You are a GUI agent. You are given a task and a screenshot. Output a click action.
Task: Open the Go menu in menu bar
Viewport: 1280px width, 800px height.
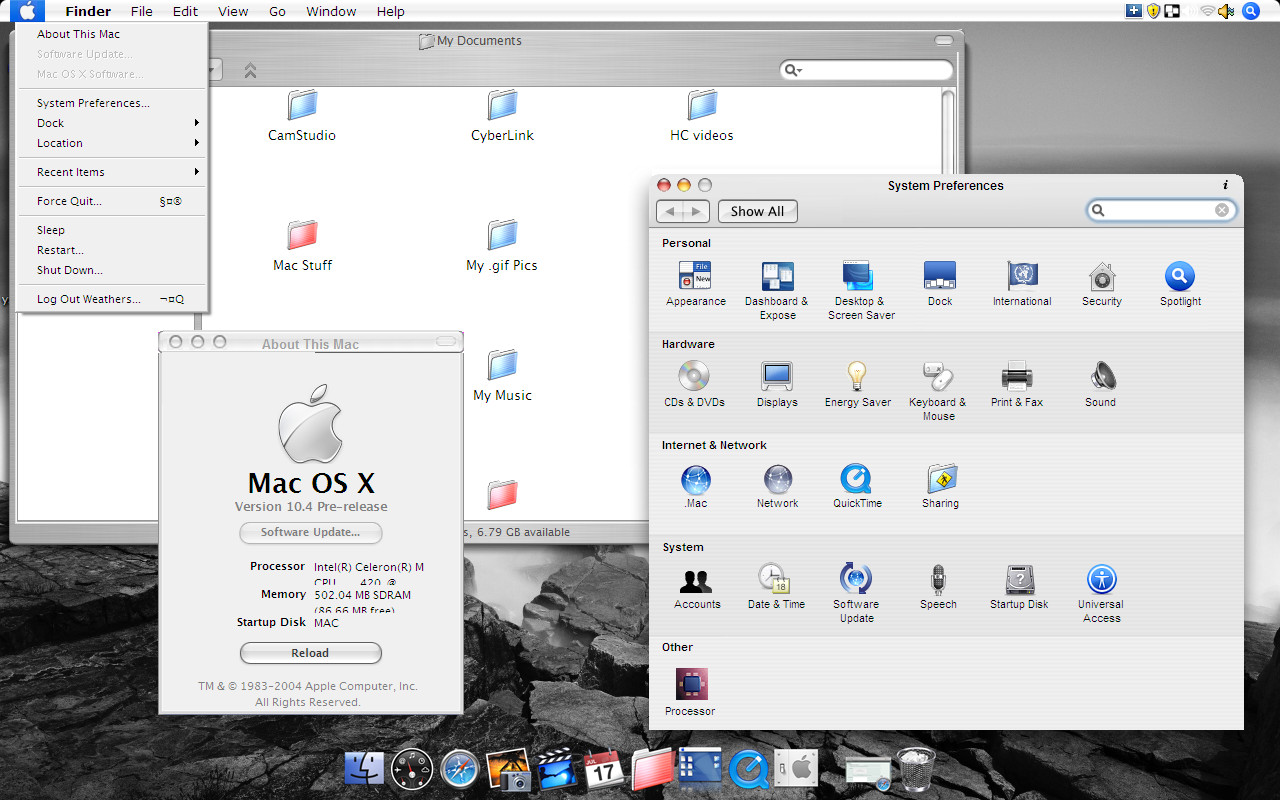click(x=277, y=11)
